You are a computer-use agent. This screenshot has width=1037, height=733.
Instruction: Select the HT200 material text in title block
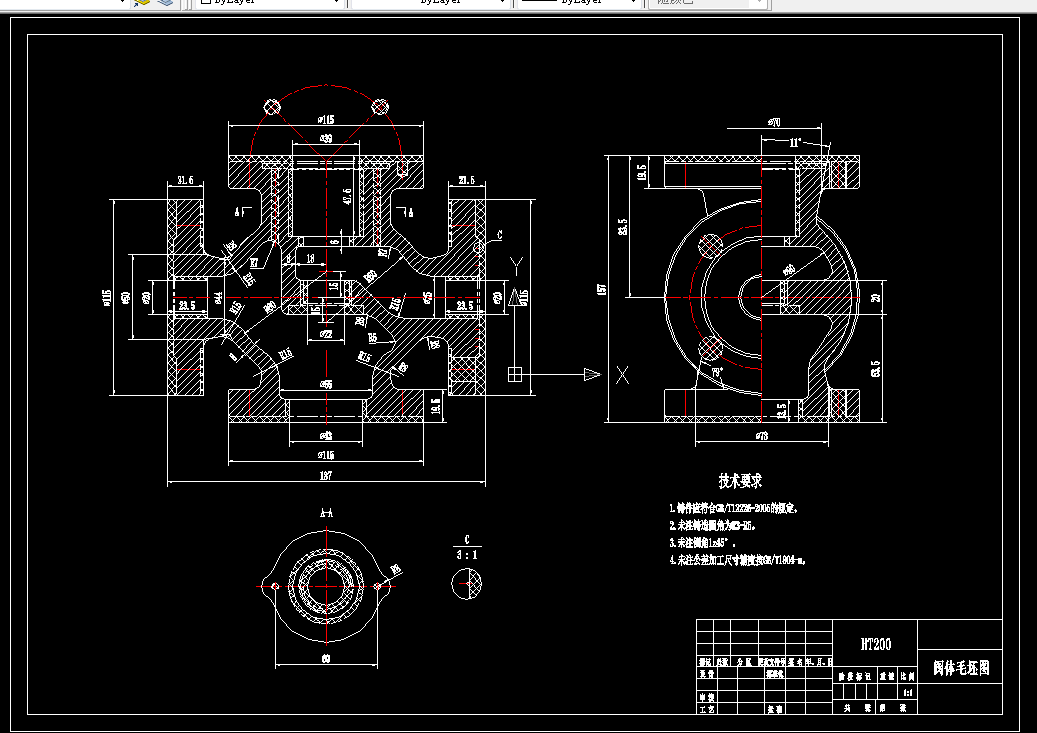(x=876, y=644)
